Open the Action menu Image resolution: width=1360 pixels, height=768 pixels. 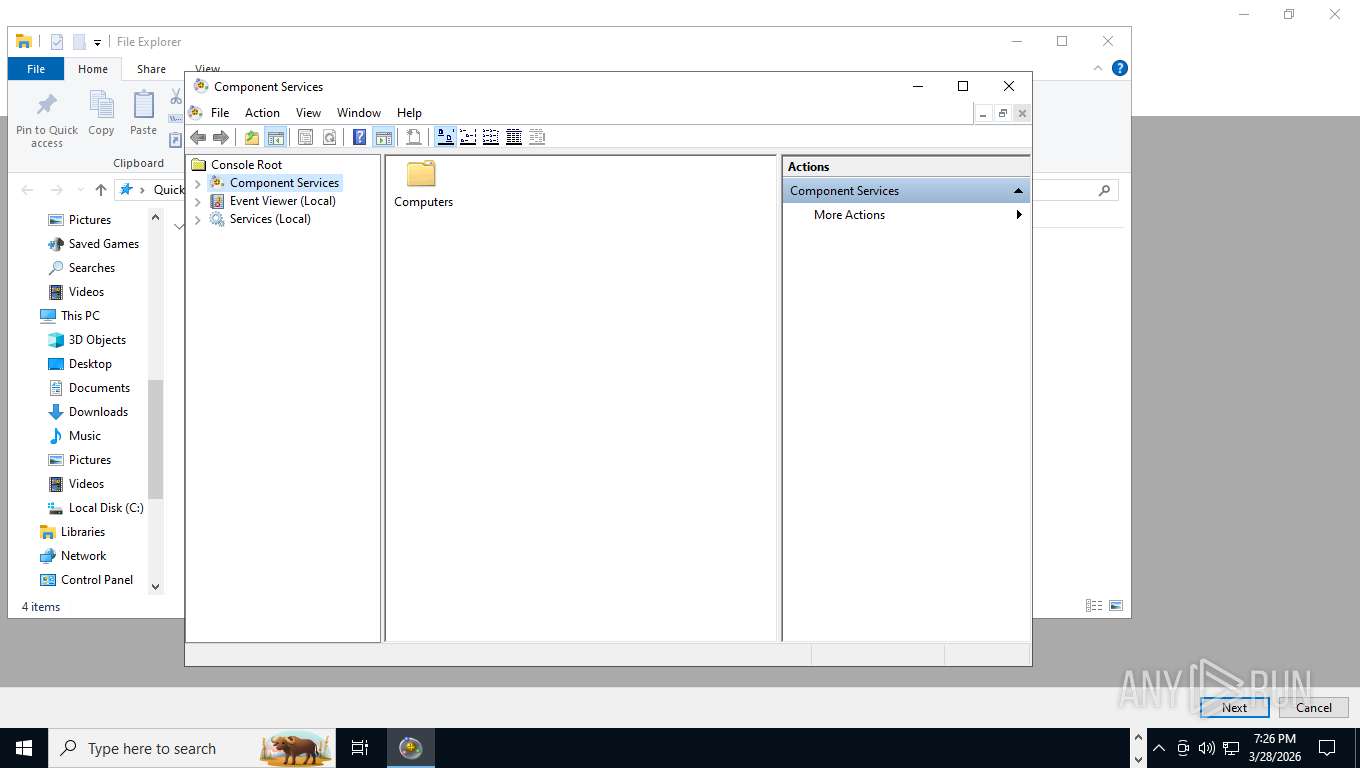coord(262,113)
